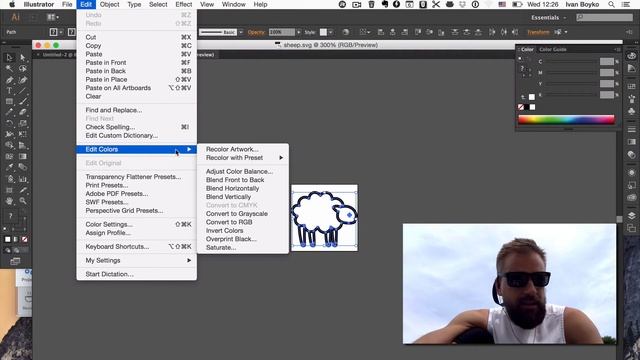The height and width of the screenshot is (360, 640).
Task: Open the Object menu
Action: click(x=109, y=4)
